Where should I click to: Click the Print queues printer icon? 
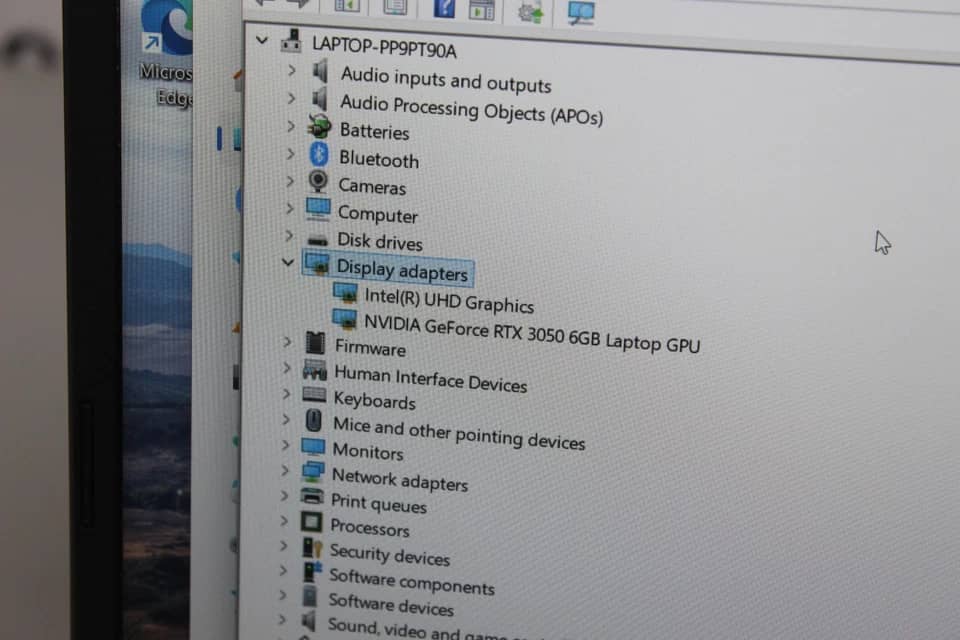[312, 496]
